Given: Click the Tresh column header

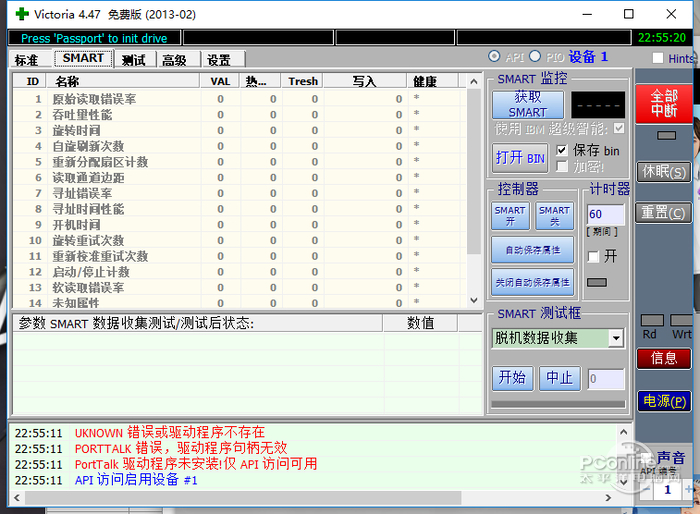Looking at the screenshot, I should (x=302, y=81).
